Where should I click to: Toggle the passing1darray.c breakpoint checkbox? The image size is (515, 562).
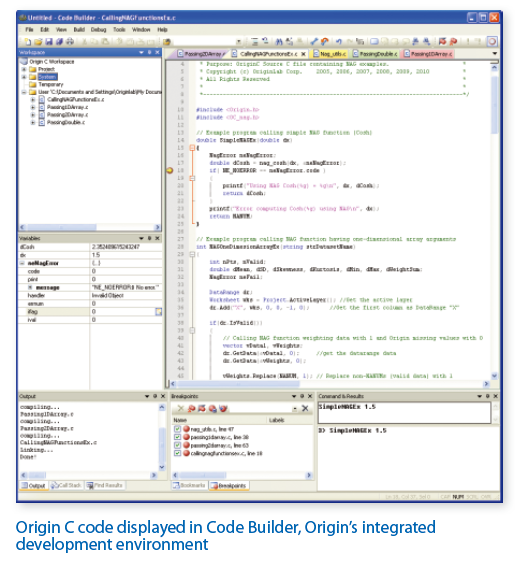(x=177, y=437)
